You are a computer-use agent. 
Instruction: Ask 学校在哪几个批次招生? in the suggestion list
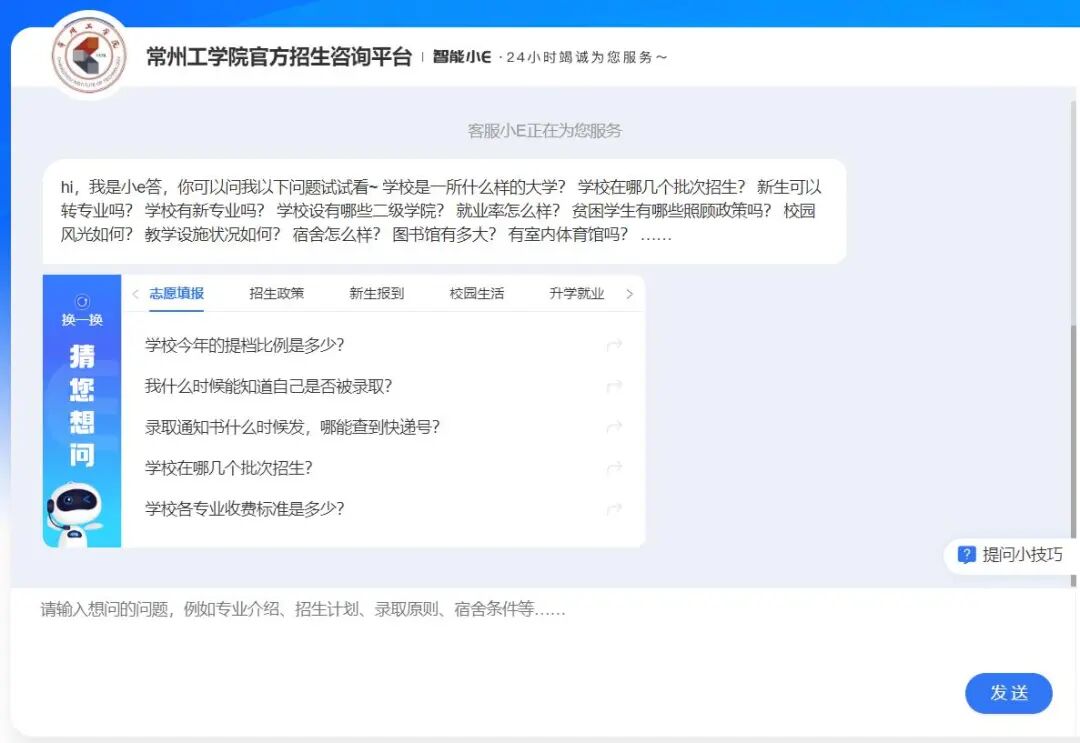point(229,468)
